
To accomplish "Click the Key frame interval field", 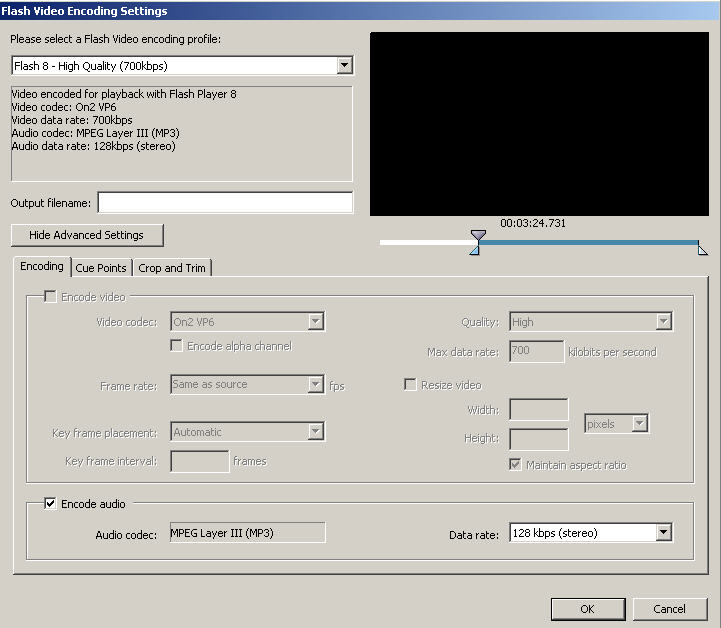I will pyautogui.click(x=200, y=461).
